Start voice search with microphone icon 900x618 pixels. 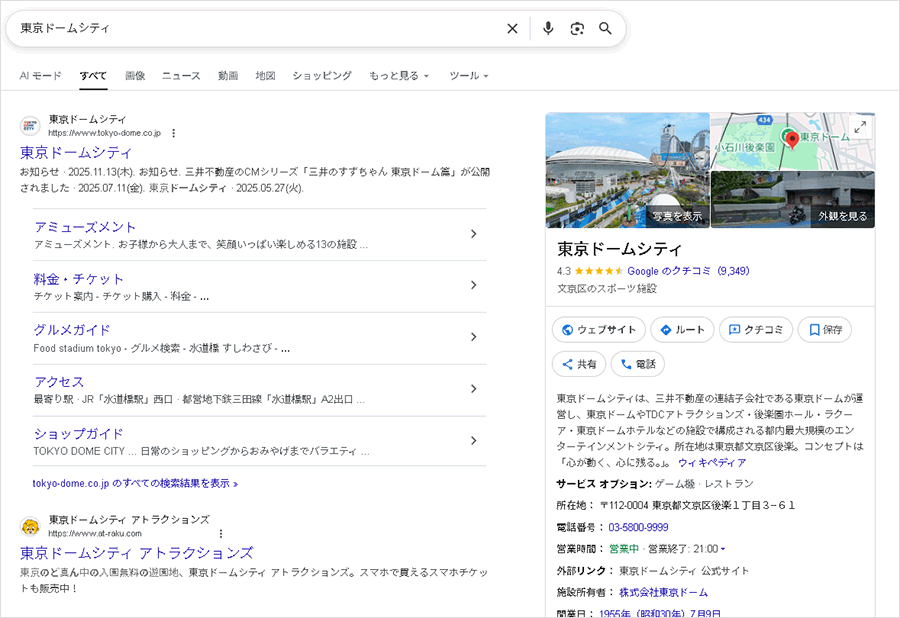pos(548,29)
